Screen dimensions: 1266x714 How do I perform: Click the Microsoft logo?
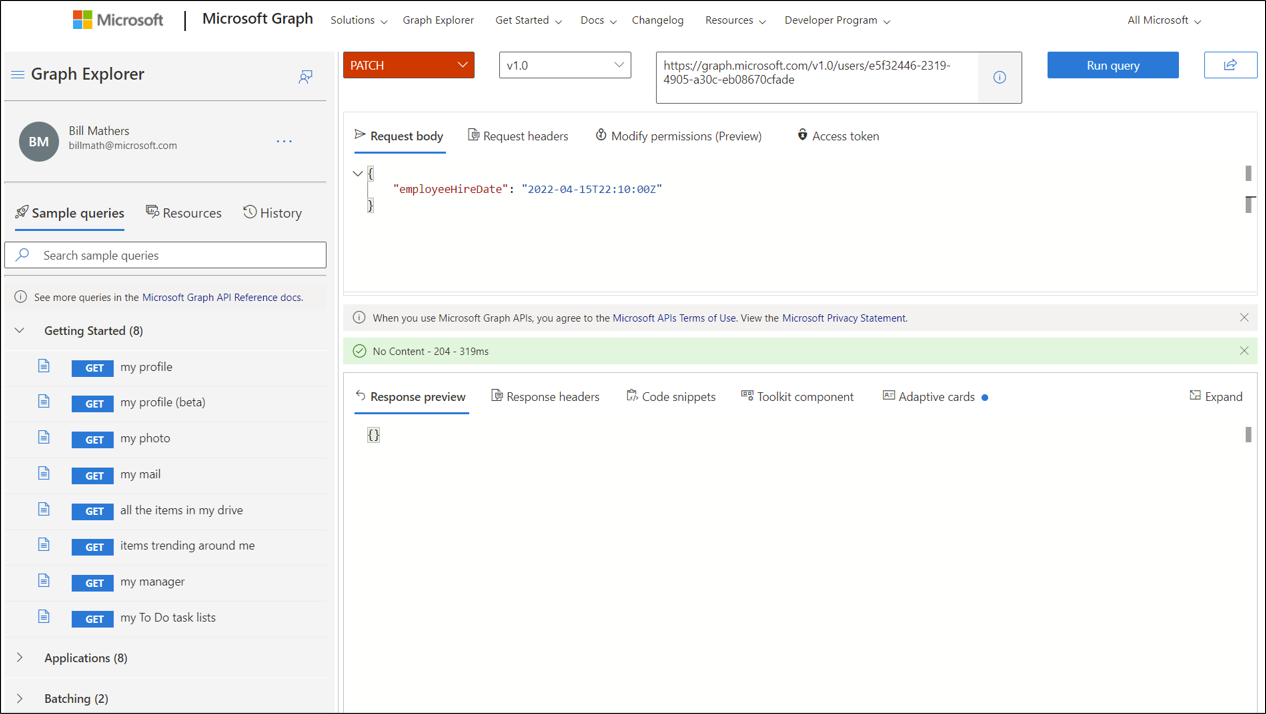(x=118, y=20)
